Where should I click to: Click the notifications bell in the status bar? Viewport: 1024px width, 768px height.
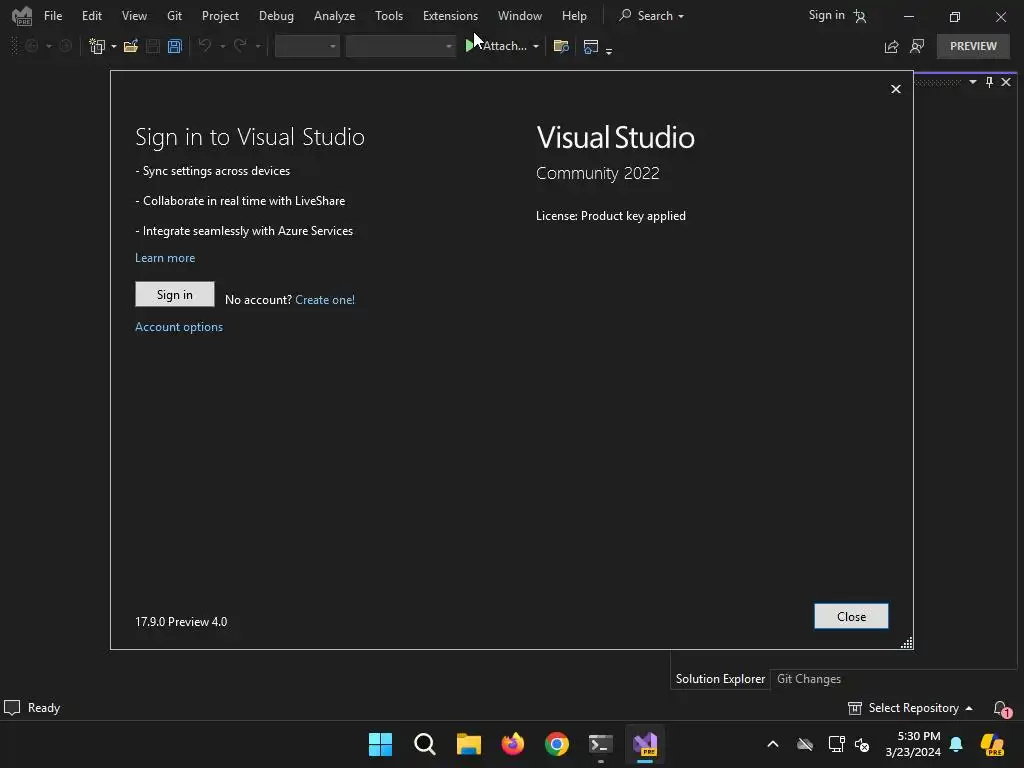pyautogui.click(x=1001, y=709)
